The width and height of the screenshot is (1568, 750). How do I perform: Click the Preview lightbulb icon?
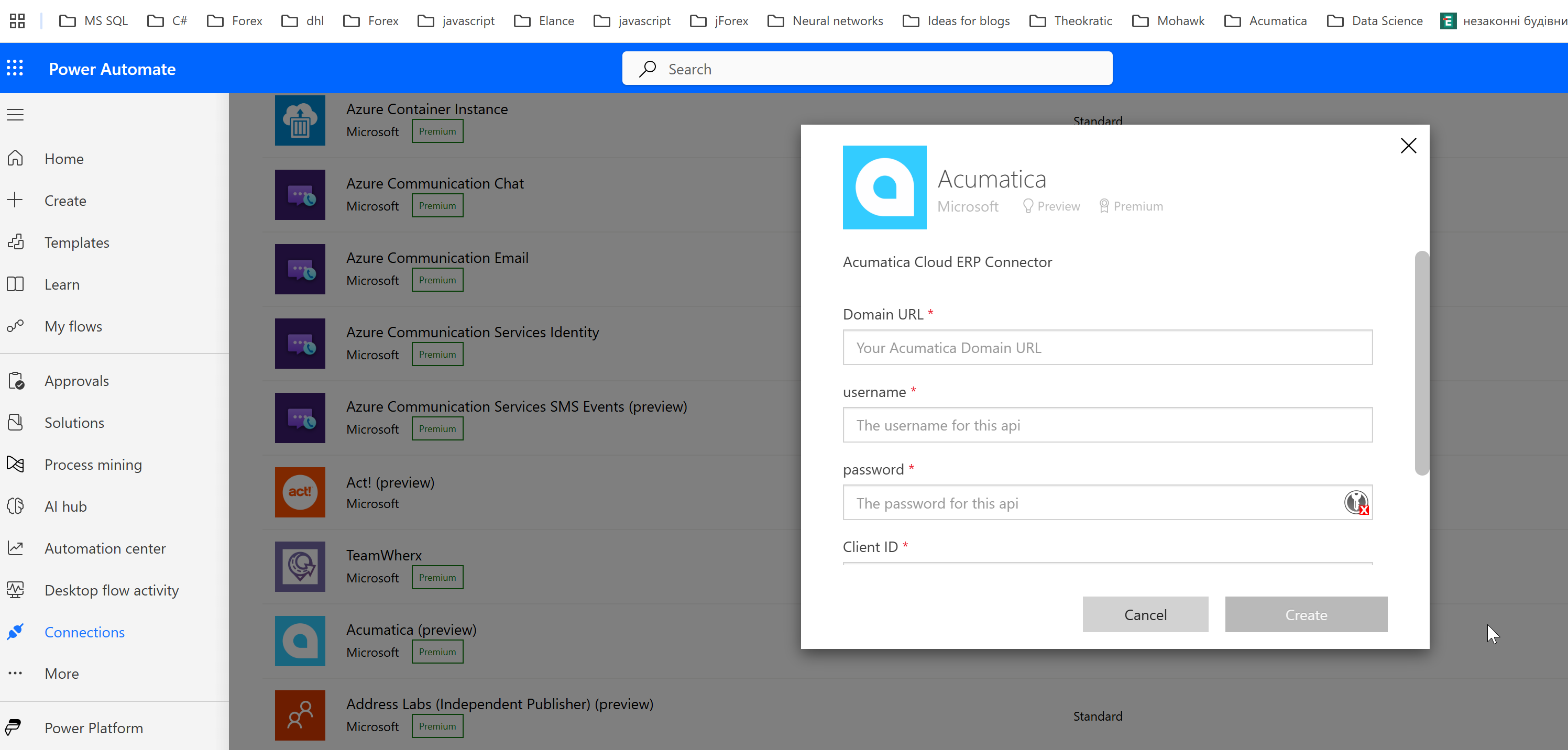pos(1028,206)
